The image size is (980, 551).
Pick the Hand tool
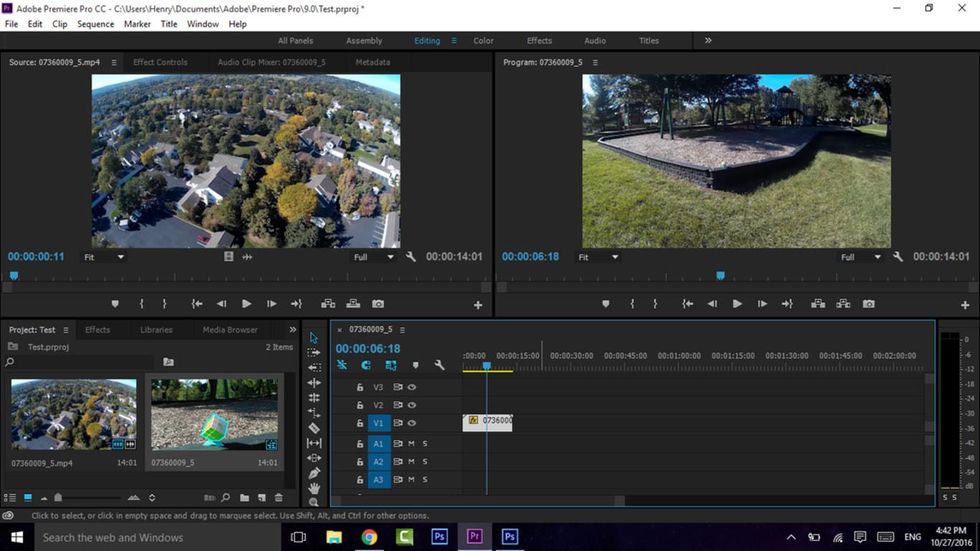point(314,488)
